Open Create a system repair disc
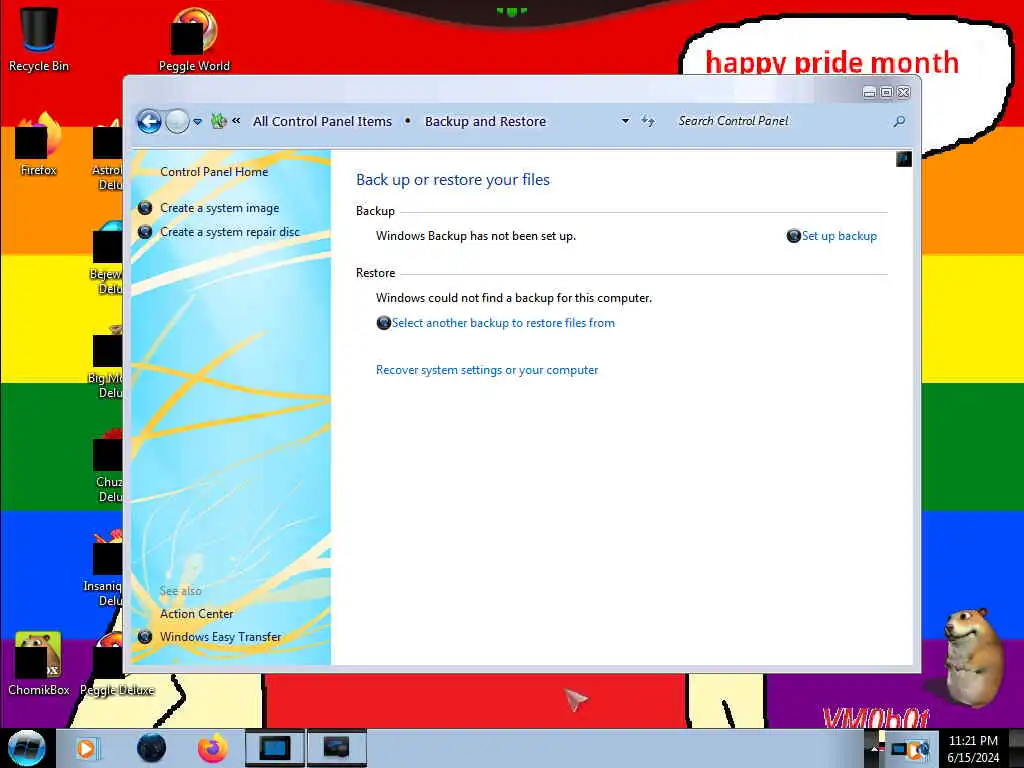The image size is (1024, 768). [230, 232]
